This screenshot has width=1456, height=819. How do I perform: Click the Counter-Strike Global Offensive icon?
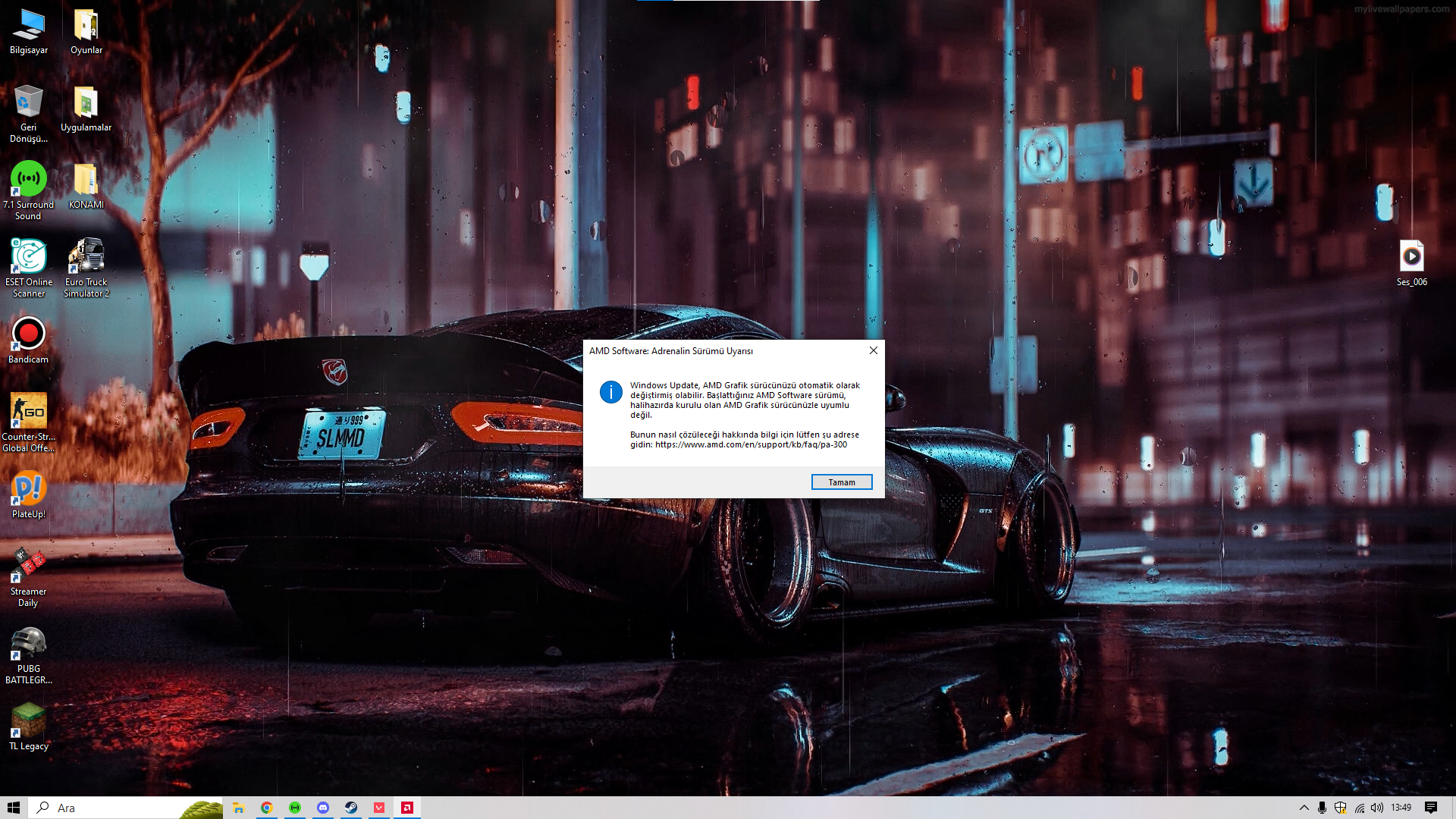click(28, 412)
